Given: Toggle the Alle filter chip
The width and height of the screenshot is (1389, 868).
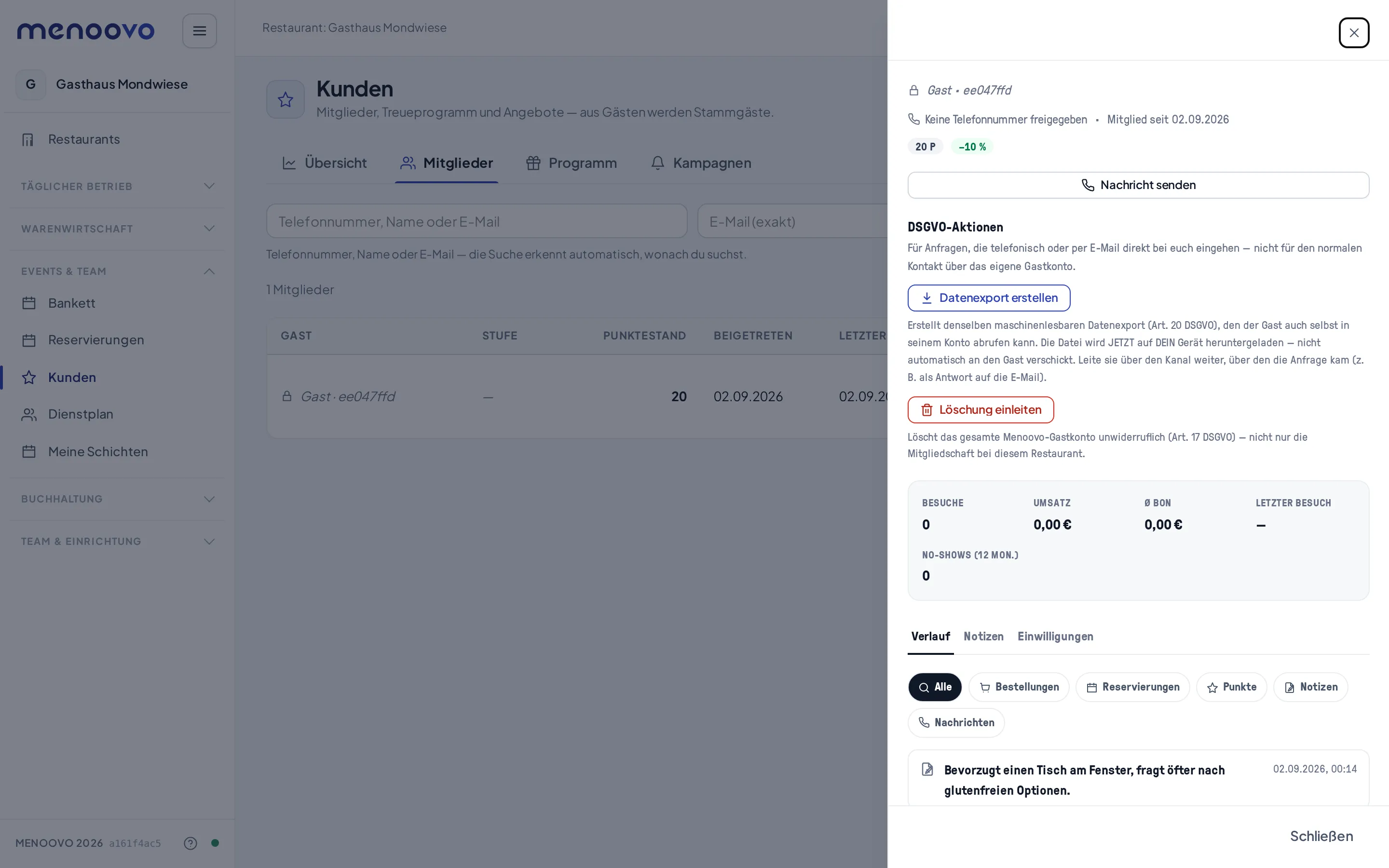Looking at the screenshot, I should (x=934, y=687).
